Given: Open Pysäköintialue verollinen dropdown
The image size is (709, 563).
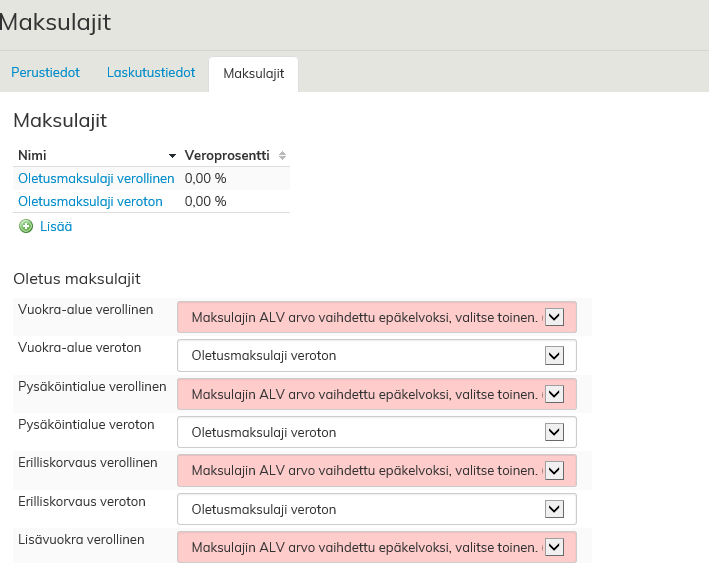Looking at the screenshot, I should point(376,393).
